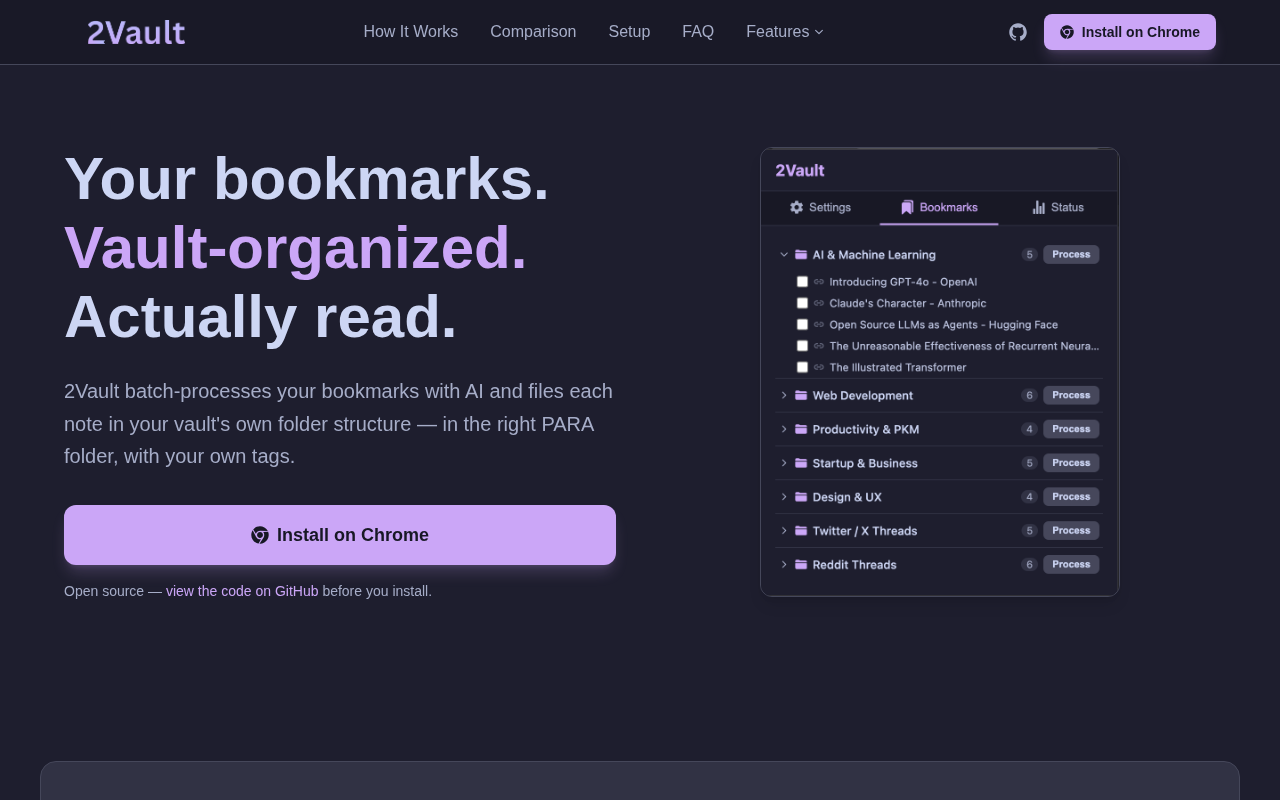1280x800 pixels.
Task: Expand the Twitter / X Threads folder
Action: click(x=784, y=531)
